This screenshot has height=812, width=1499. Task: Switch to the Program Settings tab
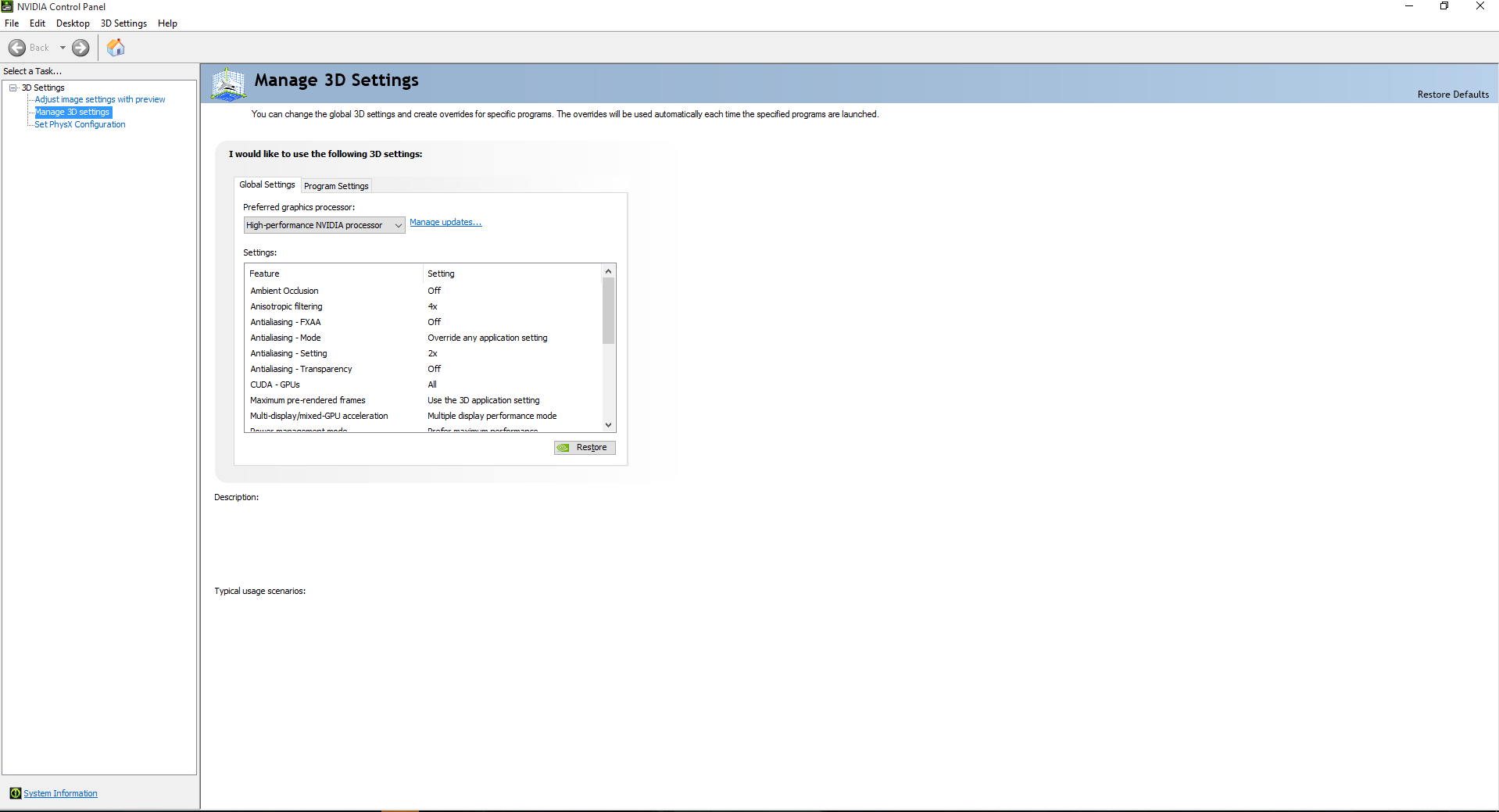(x=336, y=186)
